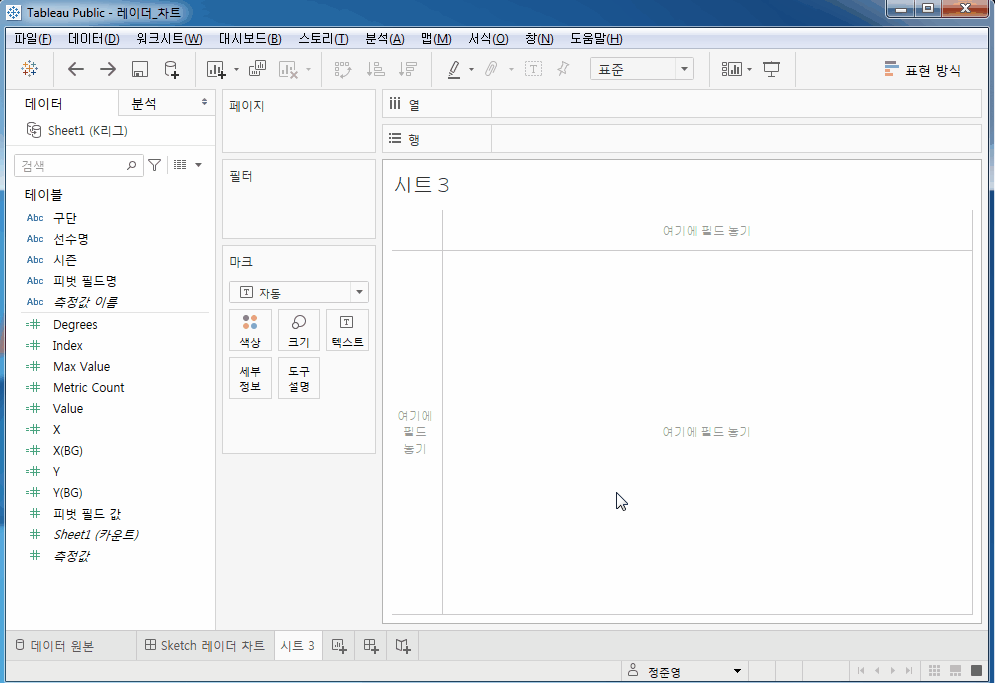
Task: Select the Degrees measure
Action: (75, 324)
